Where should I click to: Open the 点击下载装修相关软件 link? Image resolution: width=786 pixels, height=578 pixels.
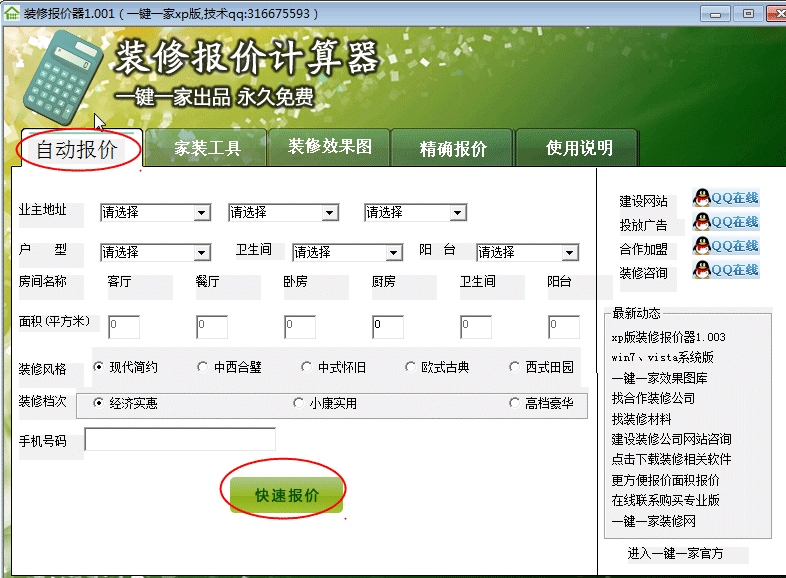coord(671,460)
